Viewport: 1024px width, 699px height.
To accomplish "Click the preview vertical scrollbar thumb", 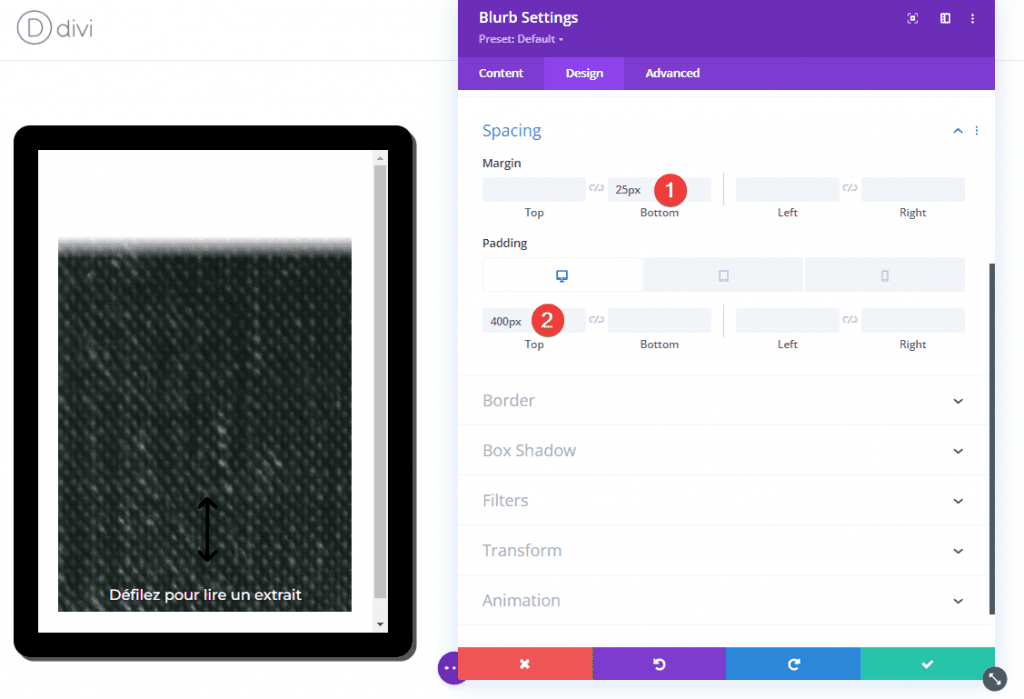I will tap(380, 382).
